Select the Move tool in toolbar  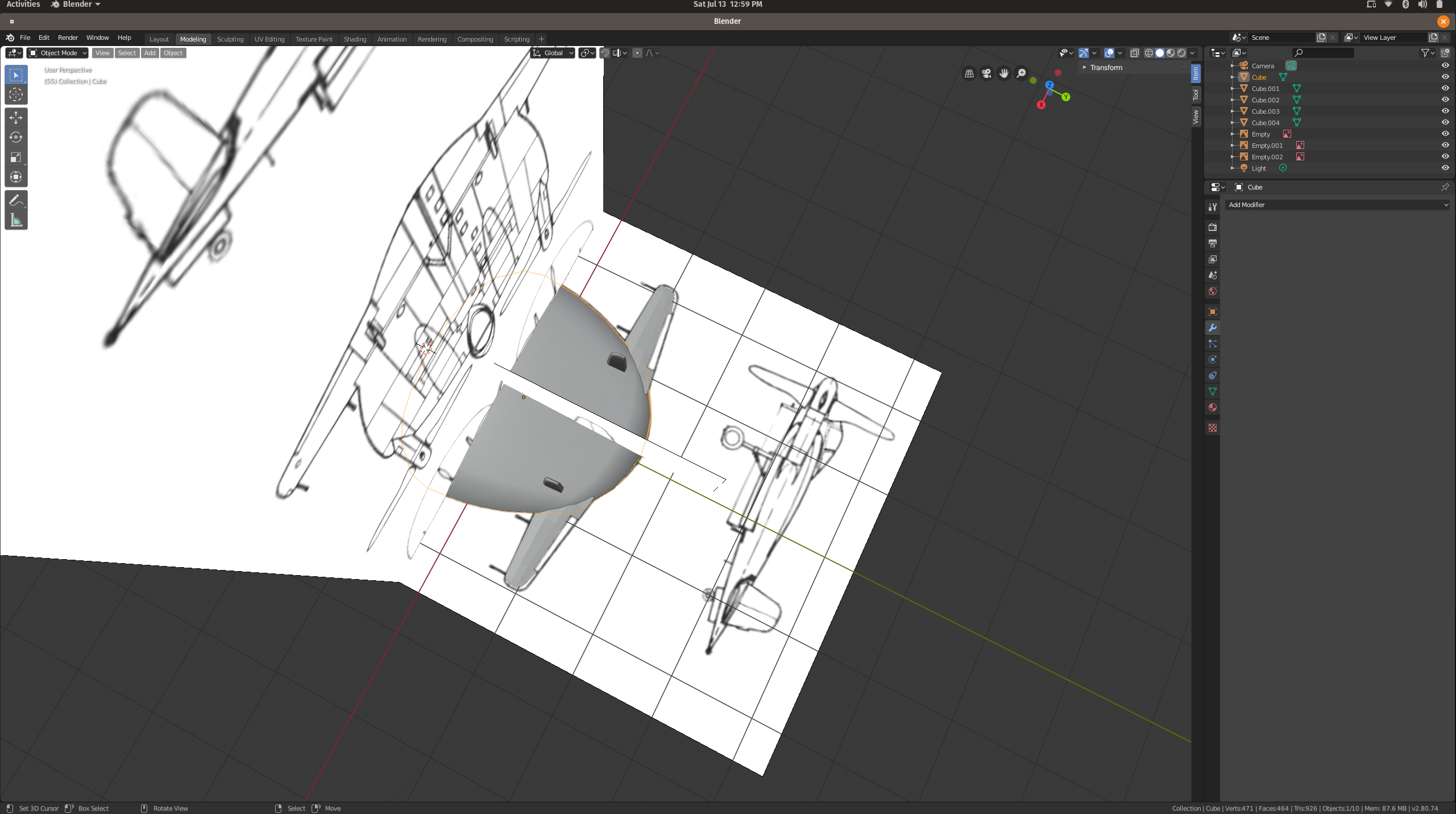[x=16, y=117]
